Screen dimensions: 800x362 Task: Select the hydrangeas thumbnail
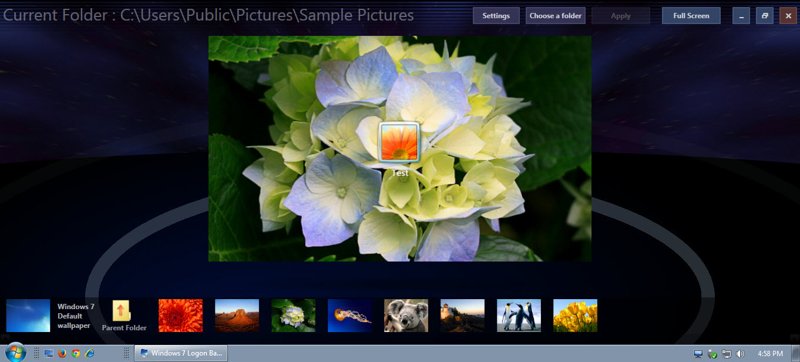[x=293, y=316]
